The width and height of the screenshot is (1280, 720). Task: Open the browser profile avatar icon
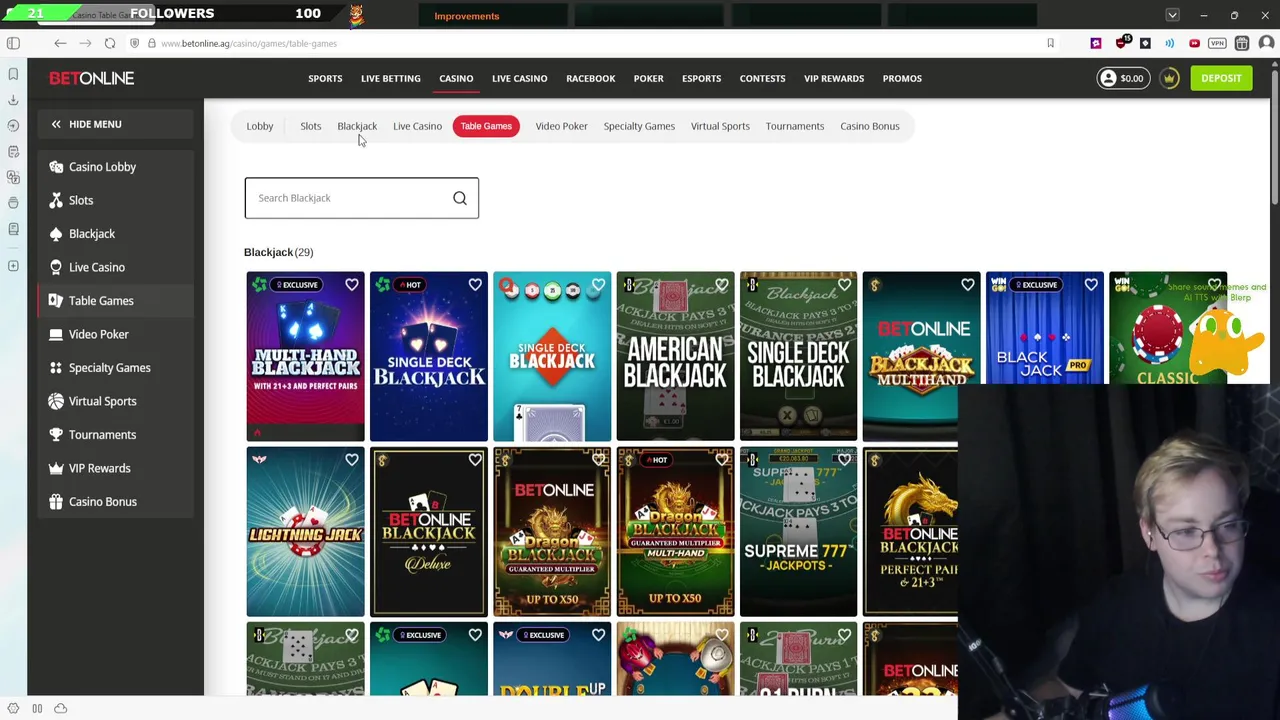click(x=1266, y=43)
